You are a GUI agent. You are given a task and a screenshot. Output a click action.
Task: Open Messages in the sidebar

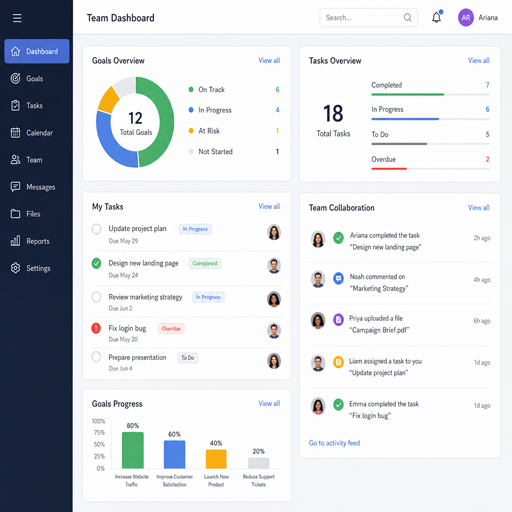pos(37,187)
